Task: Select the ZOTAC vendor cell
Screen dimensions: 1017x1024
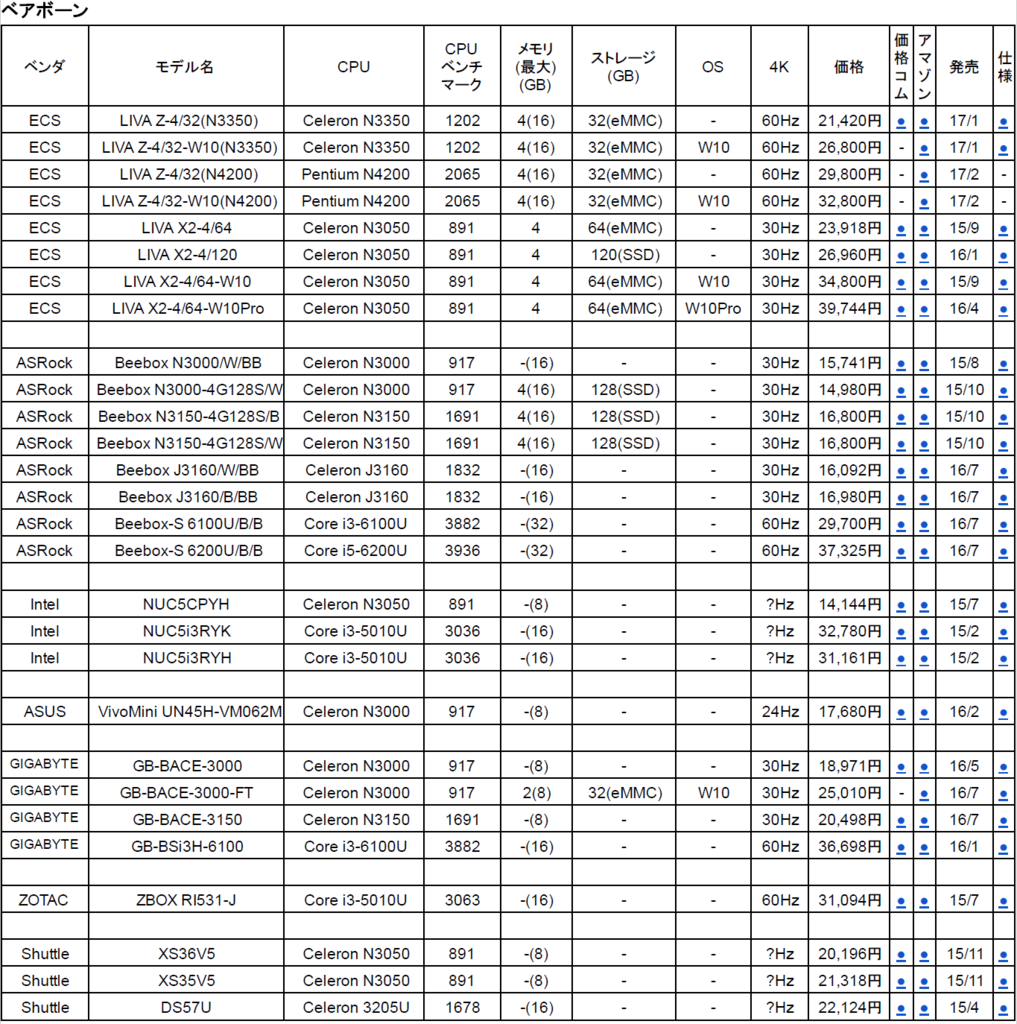Action: [43, 900]
